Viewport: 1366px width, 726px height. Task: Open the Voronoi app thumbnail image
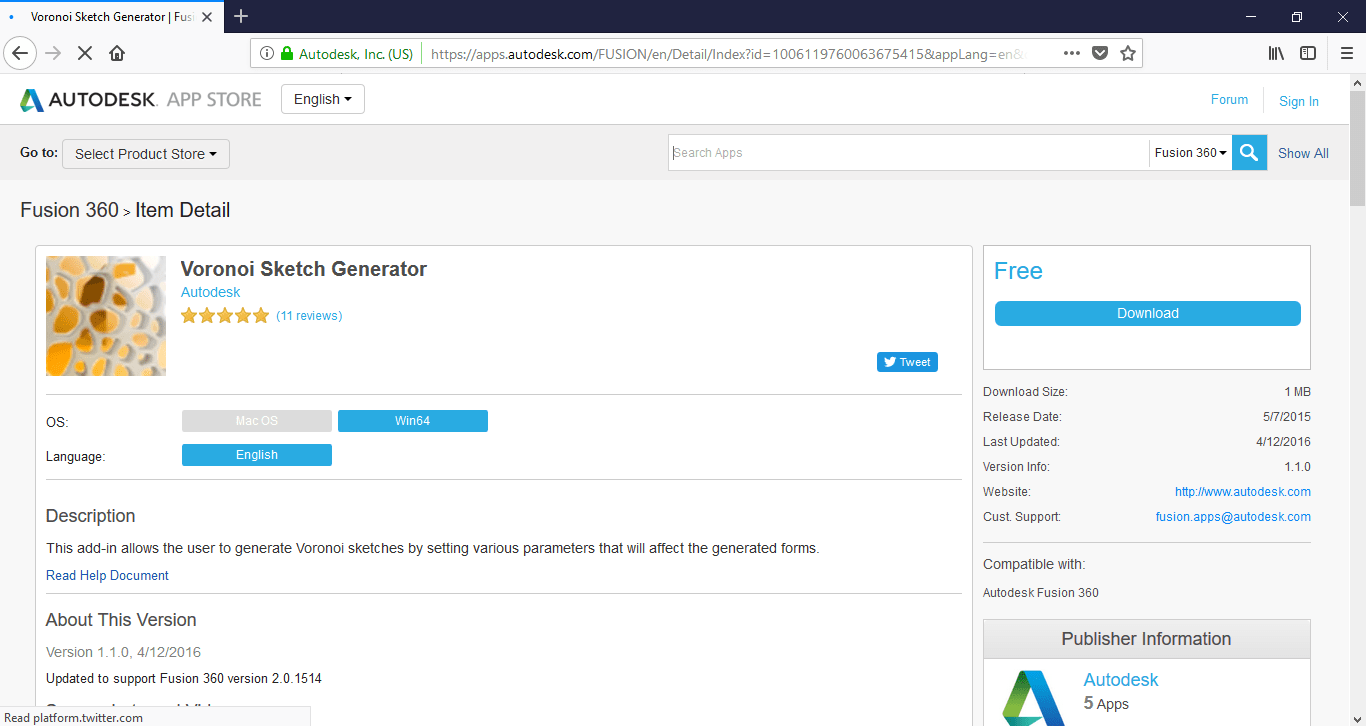coord(106,316)
